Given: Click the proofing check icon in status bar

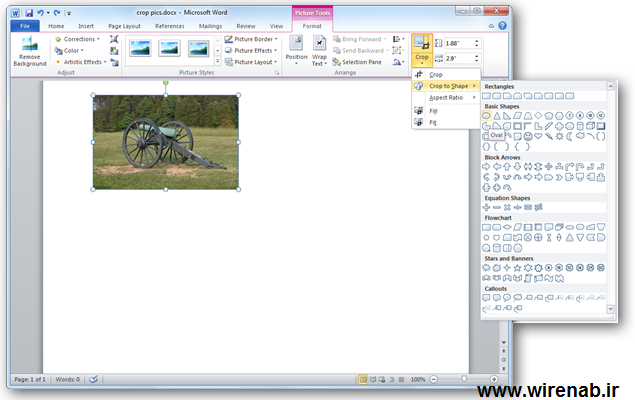Looking at the screenshot, I should (94, 380).
